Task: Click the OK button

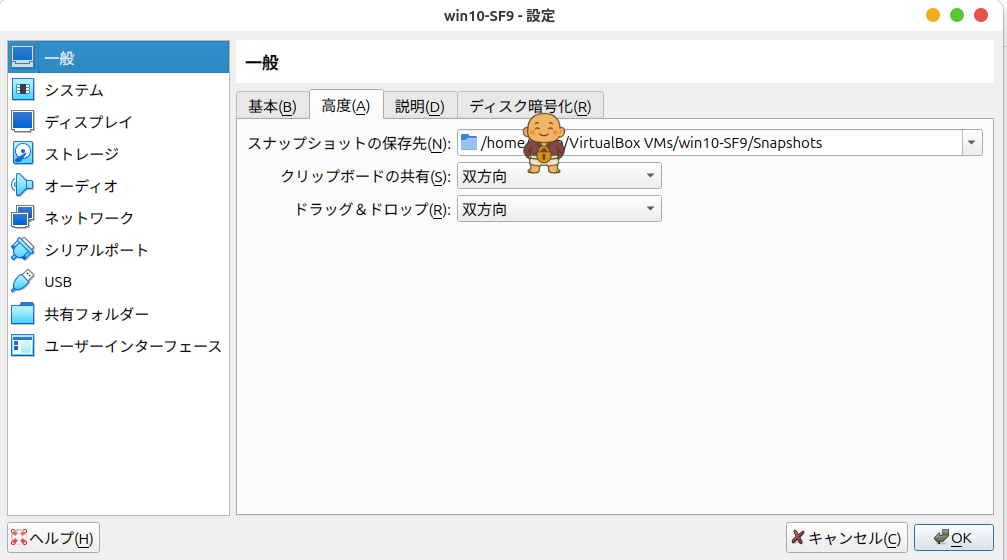Action: [x=952, y=538]
